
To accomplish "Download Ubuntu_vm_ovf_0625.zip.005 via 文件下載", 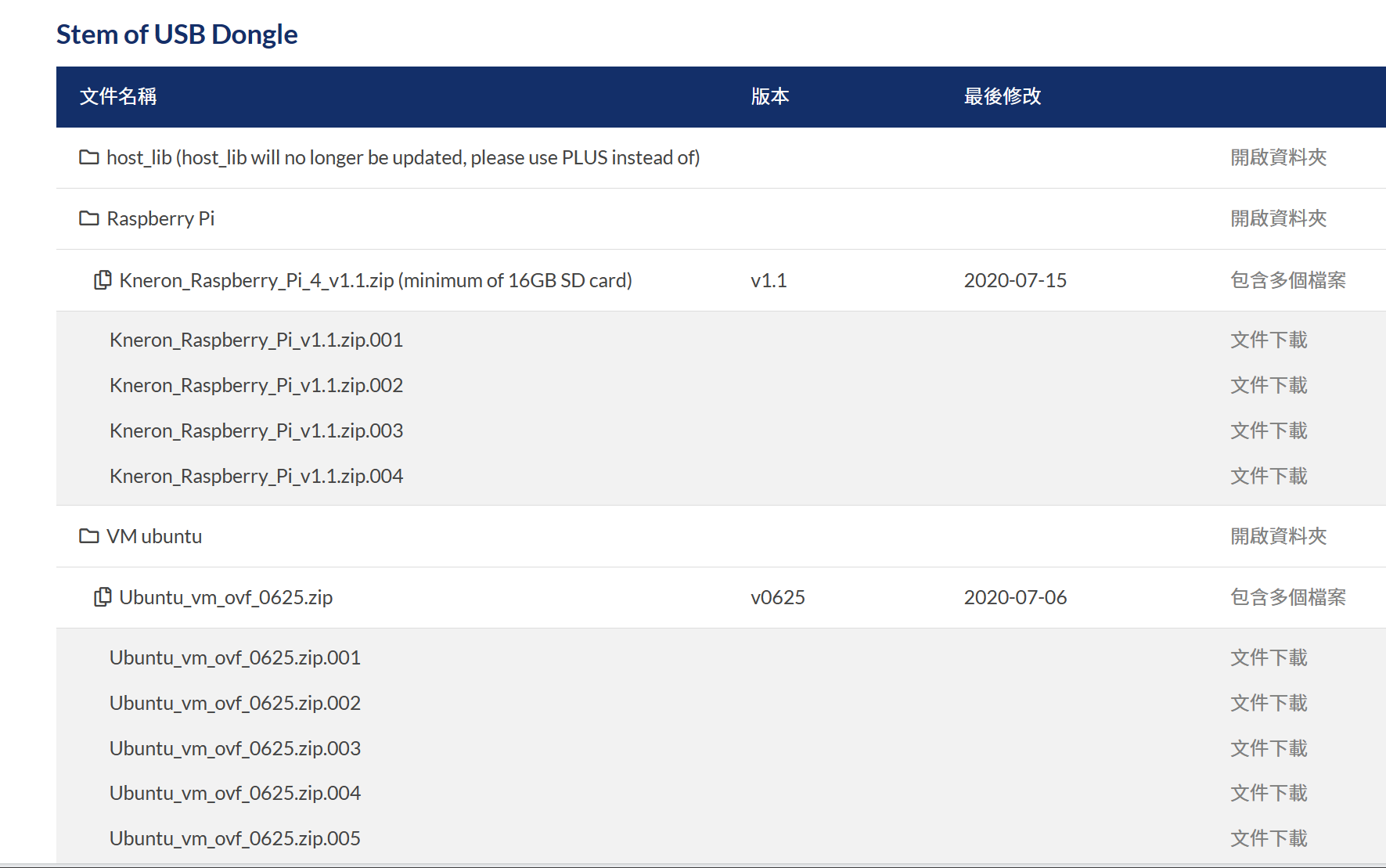I will click(1269, 838).
